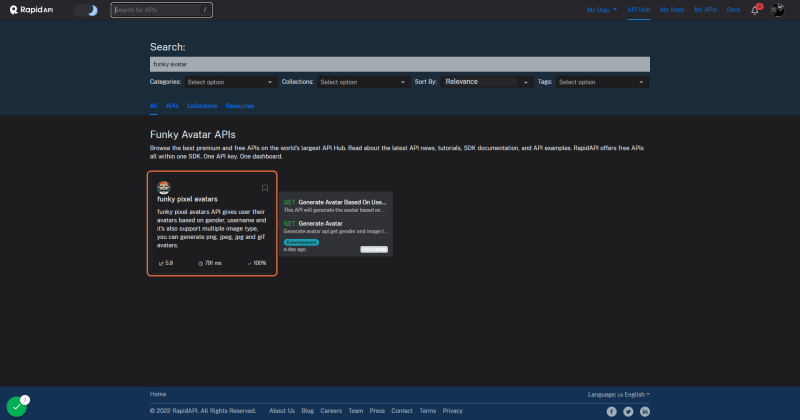Open Language us English dropdown
This screenshot has height=420, width=800.
[618, 394]
